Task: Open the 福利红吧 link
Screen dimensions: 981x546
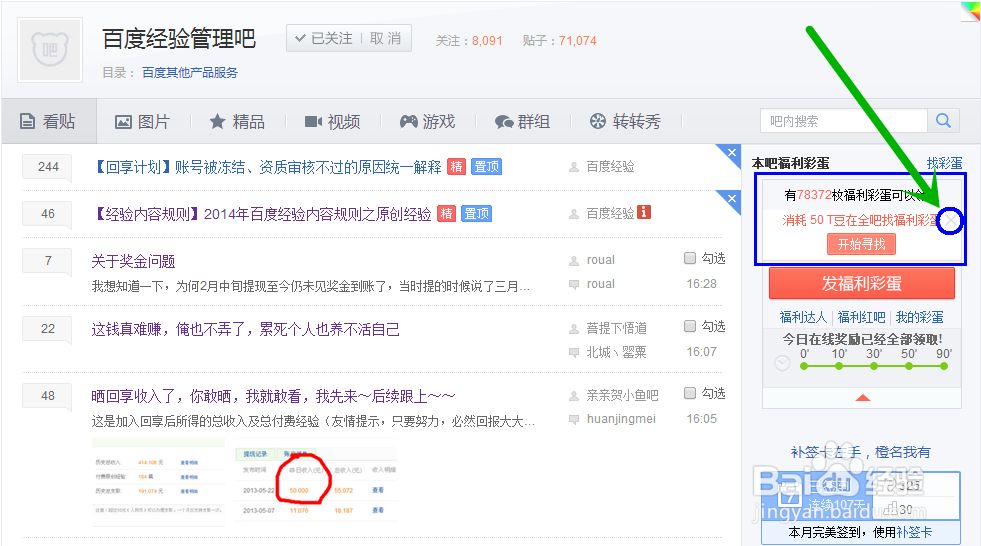Action: (x=862, y=318)
